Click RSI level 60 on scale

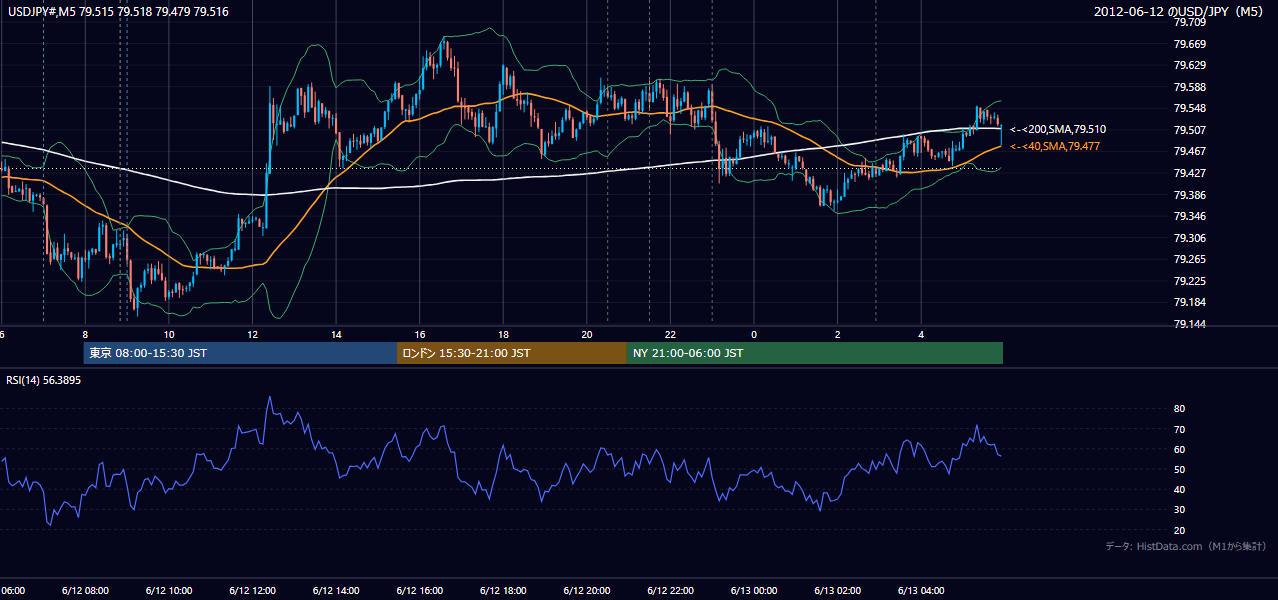tap(1180, 449)
